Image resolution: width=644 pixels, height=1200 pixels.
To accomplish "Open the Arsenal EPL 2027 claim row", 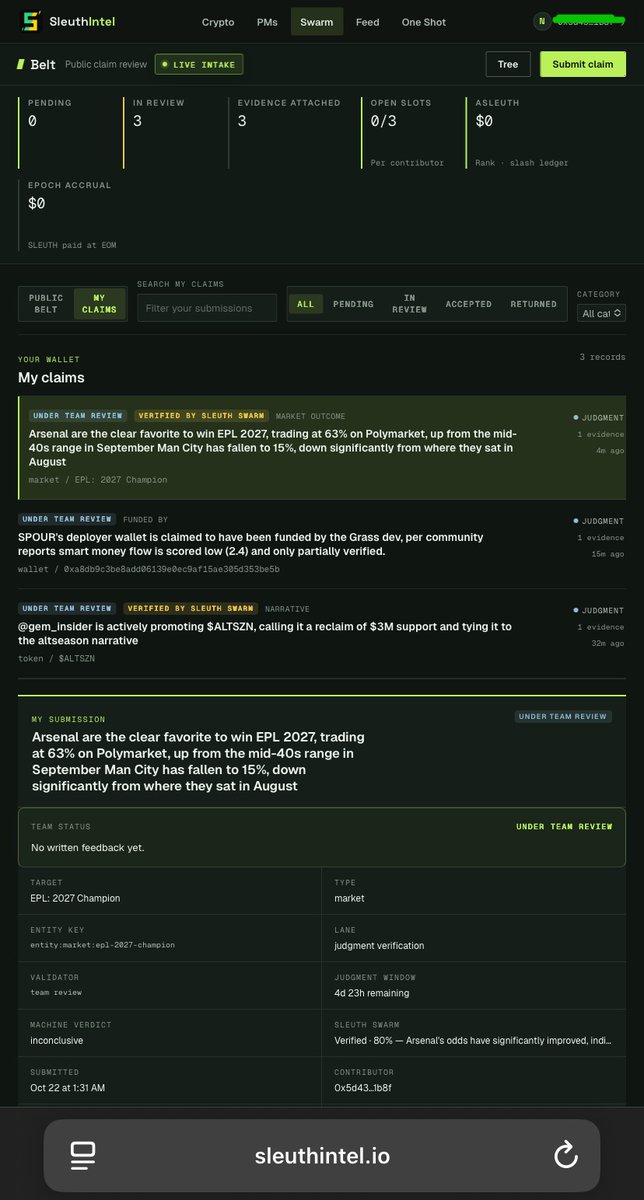I will click(x=322, y=447).
